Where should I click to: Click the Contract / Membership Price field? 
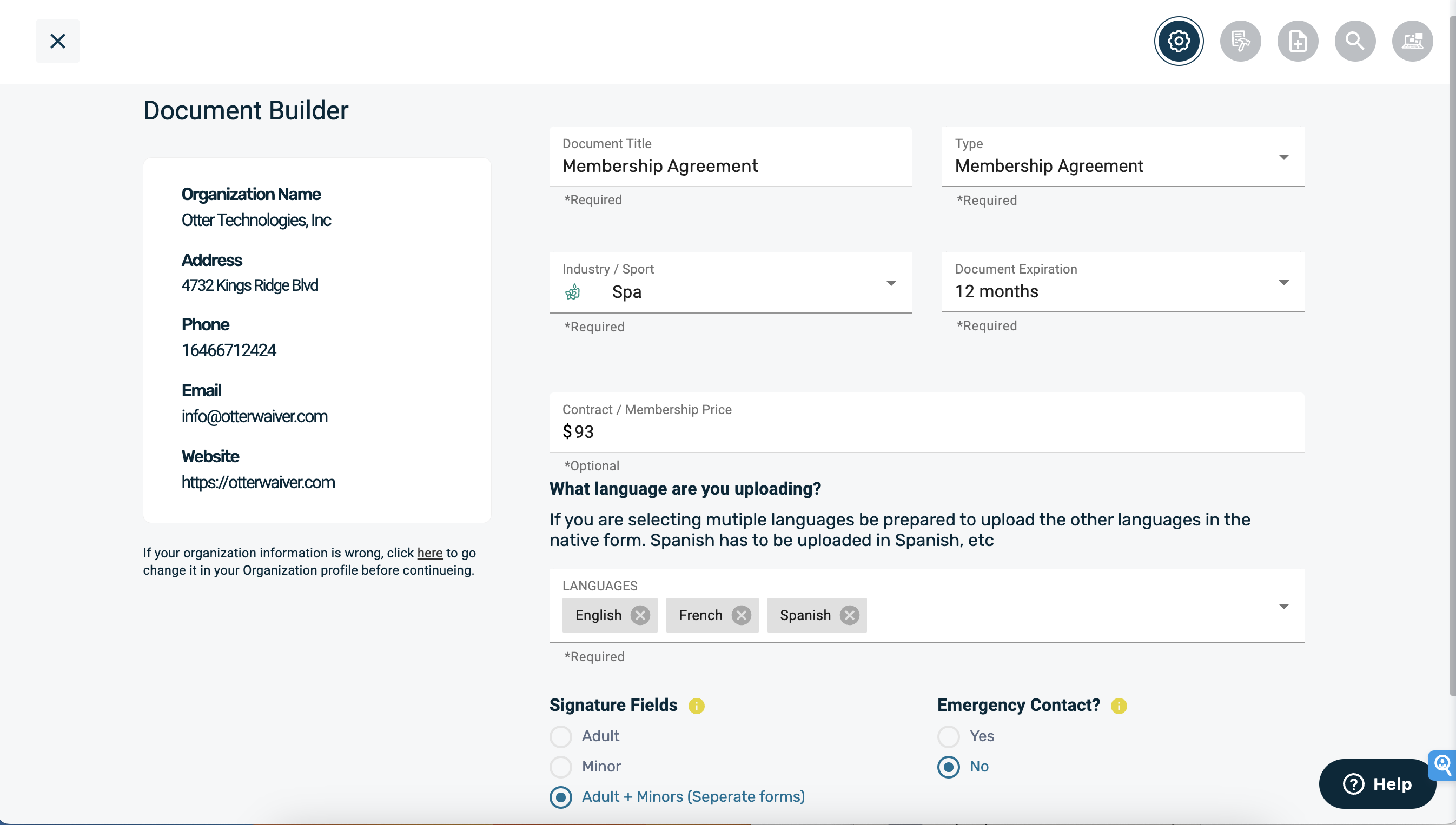926,432
